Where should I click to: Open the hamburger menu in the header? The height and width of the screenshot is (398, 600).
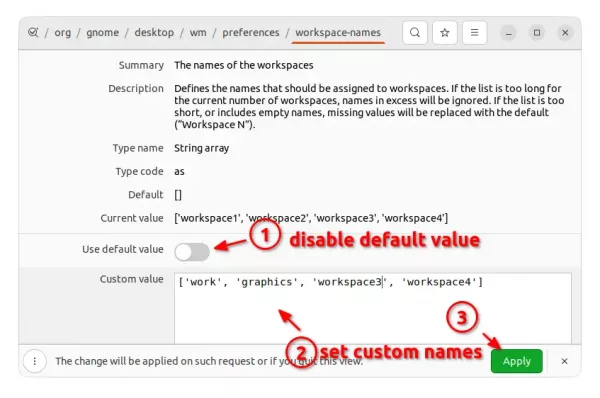point(474,33)
